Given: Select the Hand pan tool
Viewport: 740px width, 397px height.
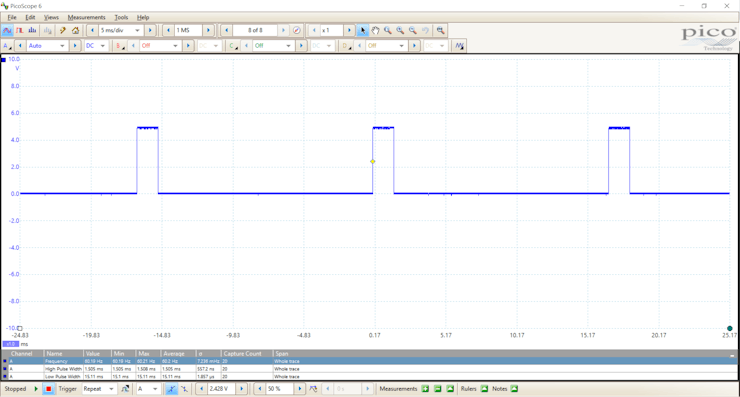Looking at the screenshot, I should pyautogui.click(x=375, y=30).
